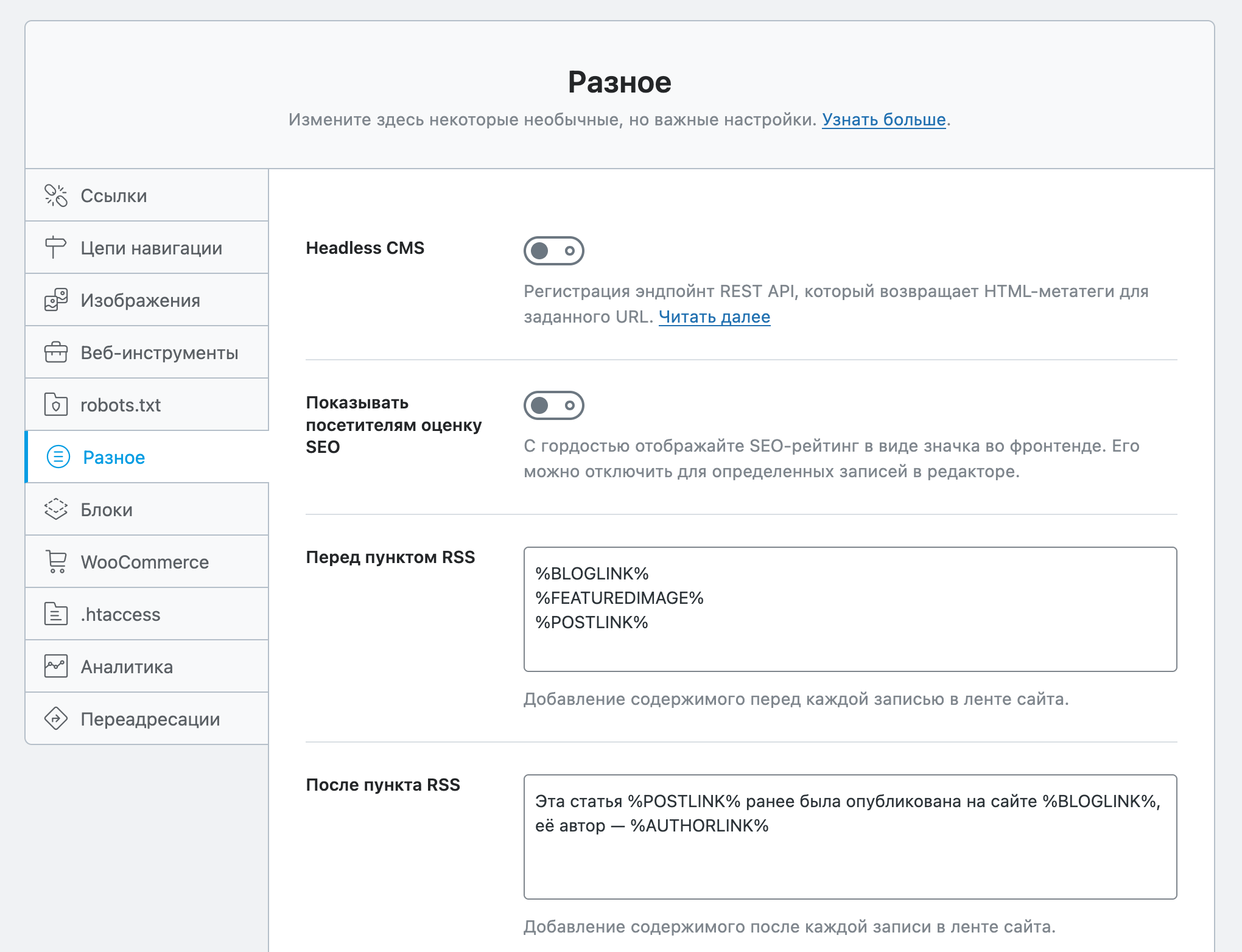
Task: Go to Аналитика tab
Action: tap(147, 667)
